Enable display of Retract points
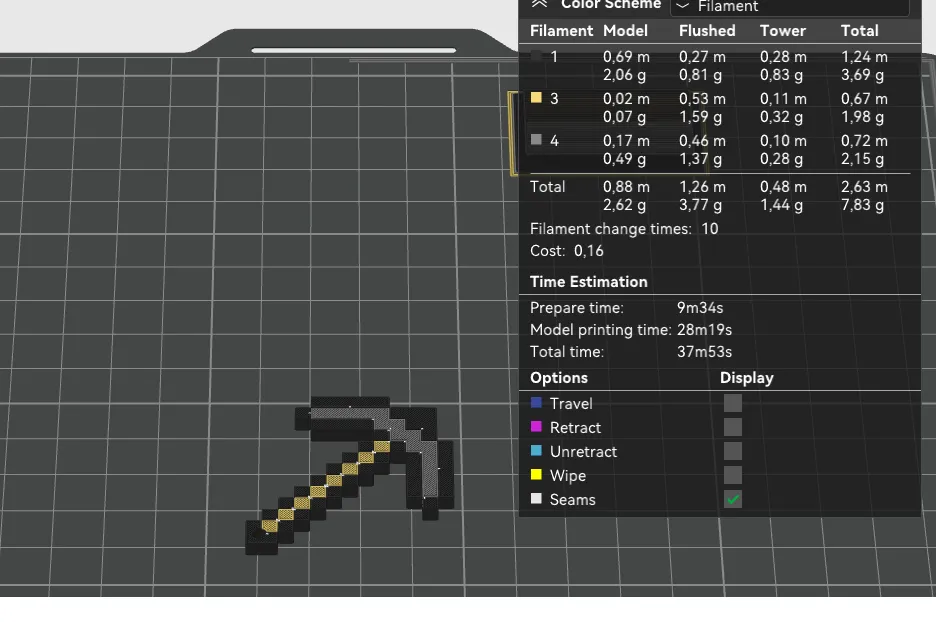Viewport: 936px width, 622px height. pyautogui.click(x=733, y=427)
